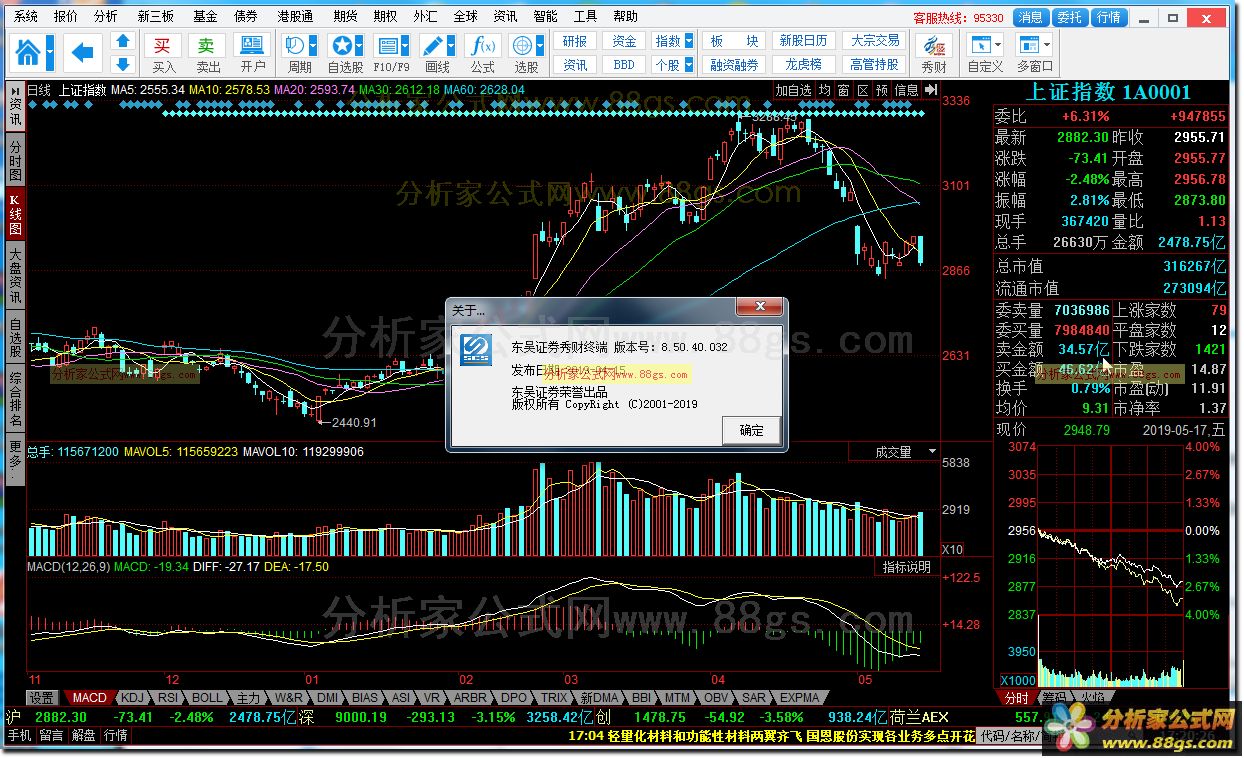Select the MACD indicator tab

pos(88,698)
